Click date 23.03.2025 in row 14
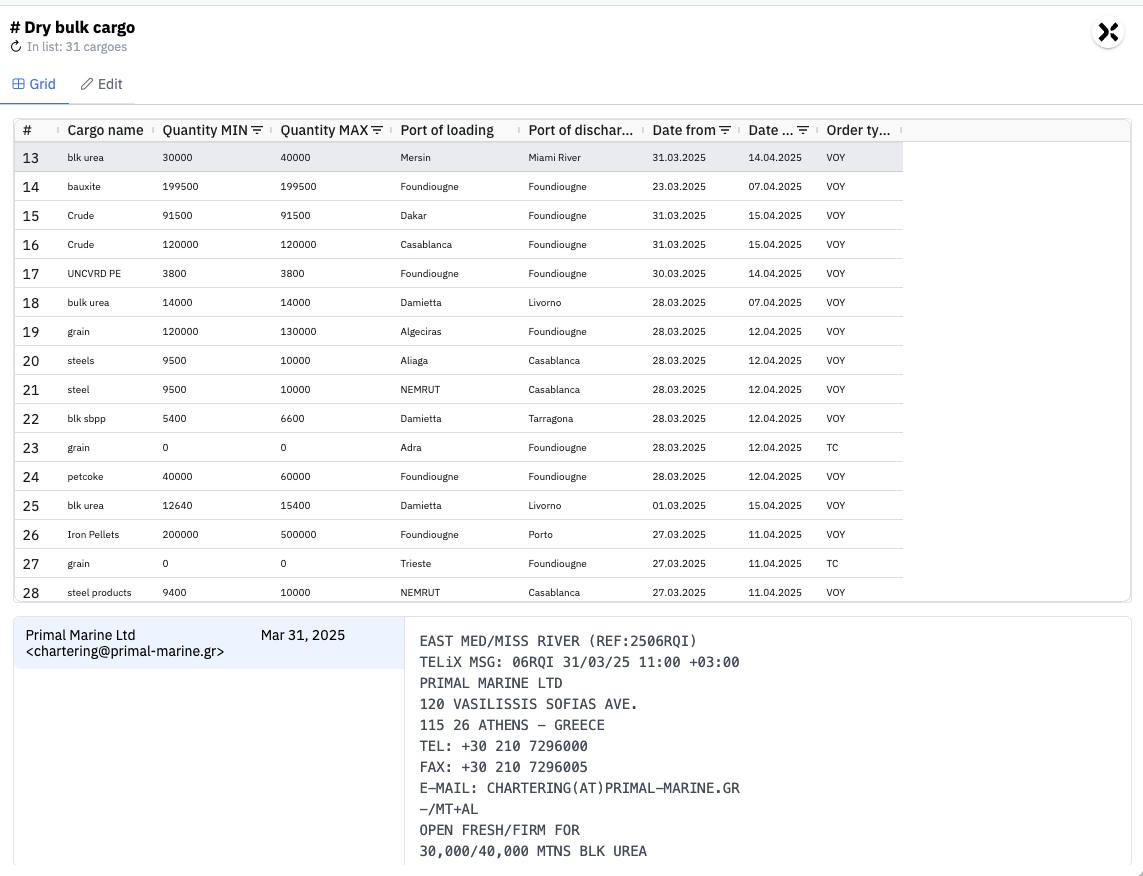 (x=679, y=187)
